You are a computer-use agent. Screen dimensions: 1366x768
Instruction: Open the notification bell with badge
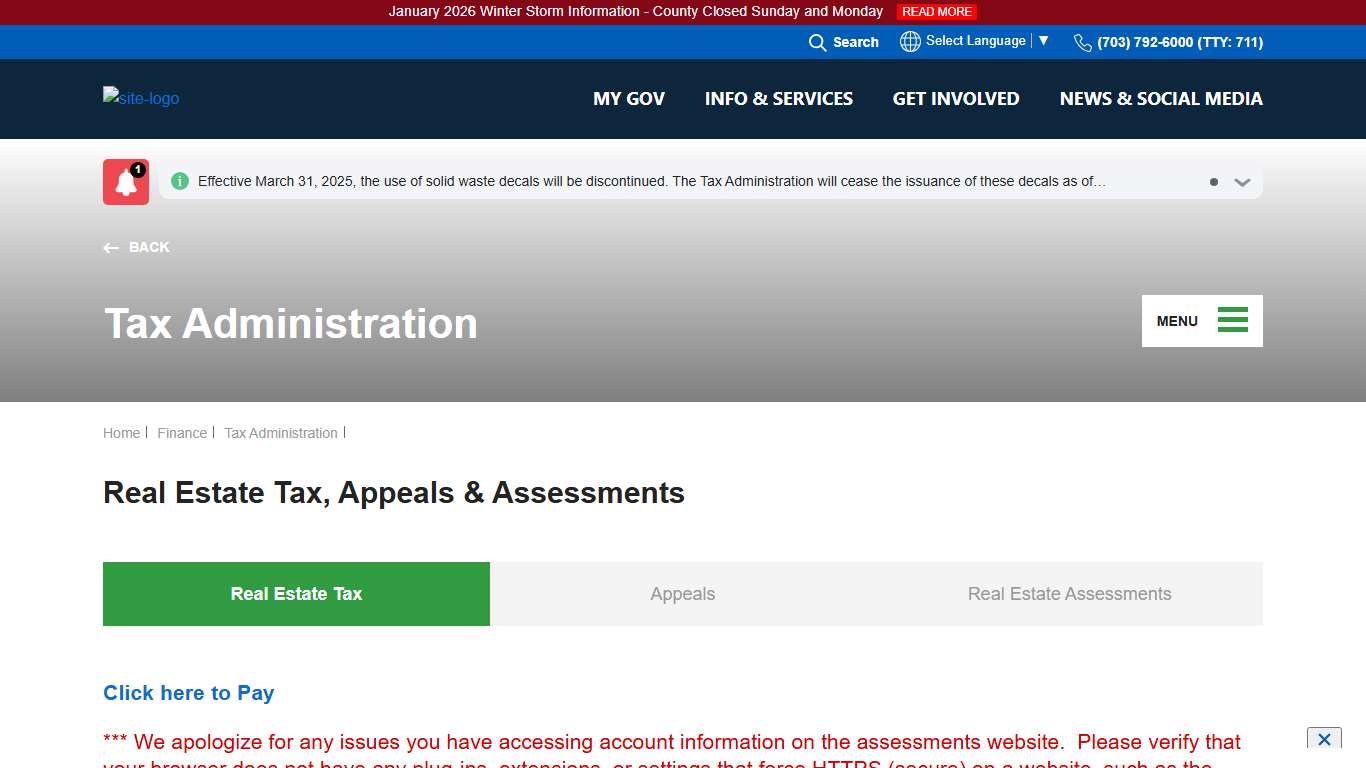(125, 181)
